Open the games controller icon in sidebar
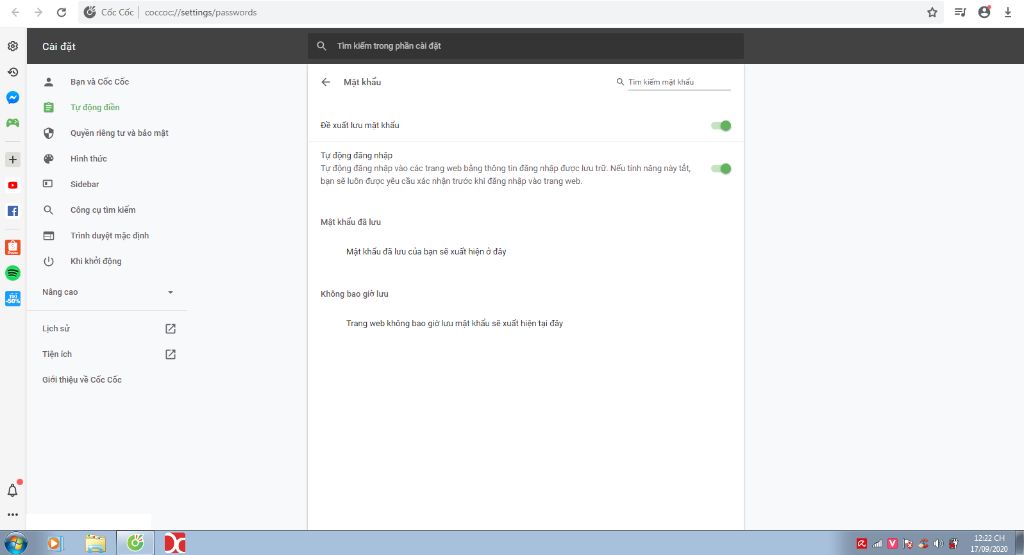This screenshot has height=555, width=1024. point(12,123)
